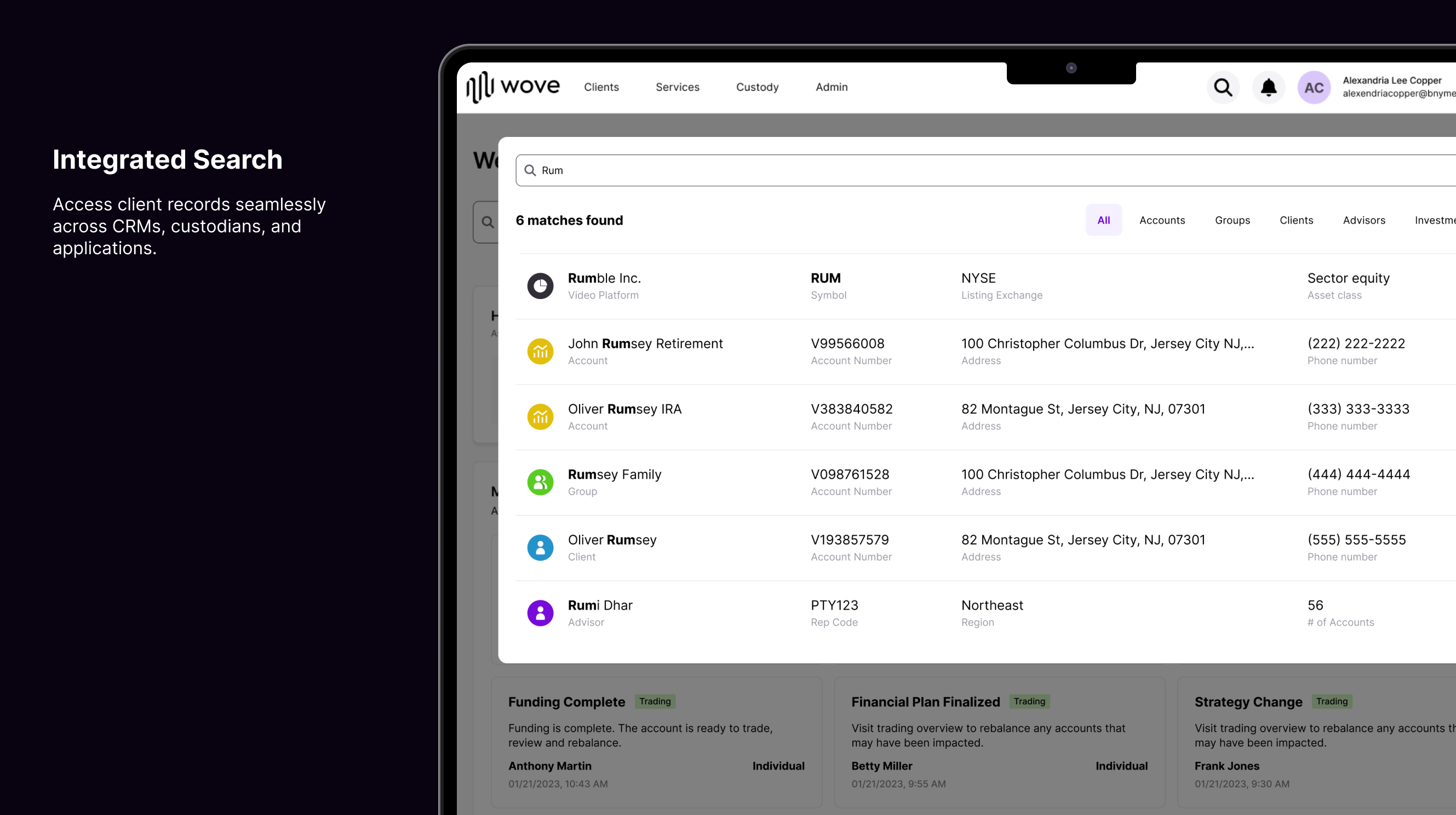Open the Services menu
The height and width of the screenshot is (815, 1456).
677,87
